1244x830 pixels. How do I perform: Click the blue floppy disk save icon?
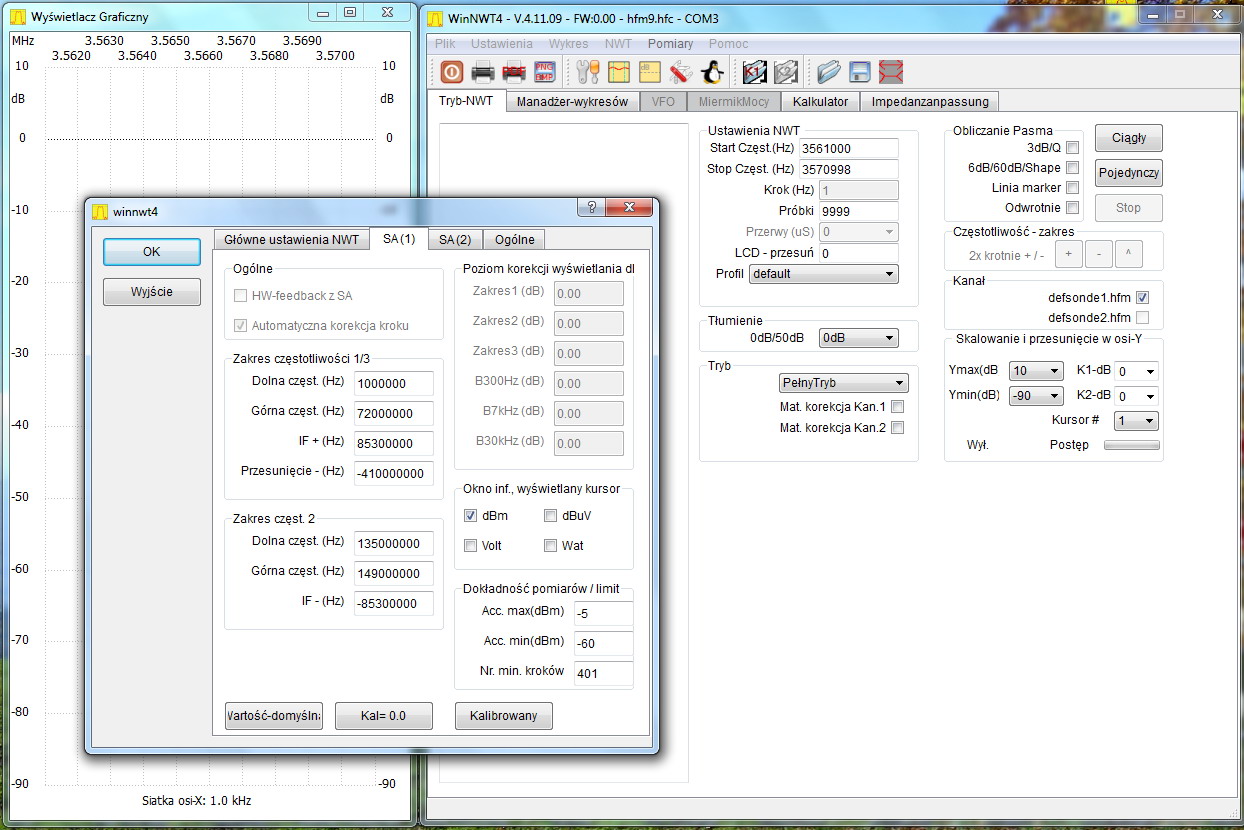point(859,72)
